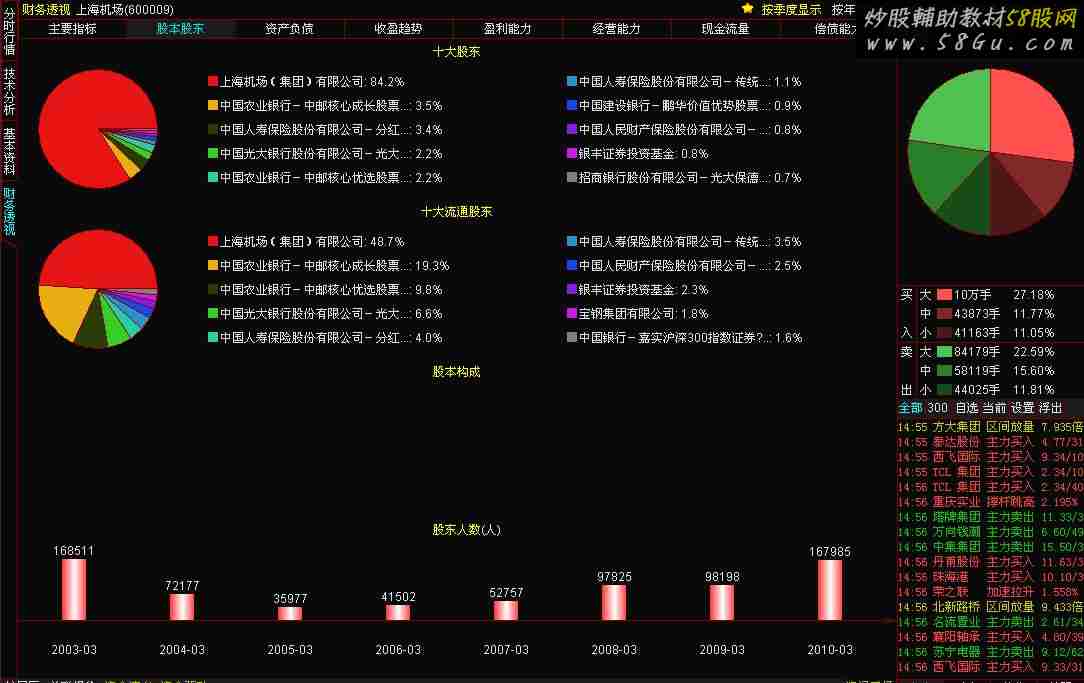Click the 2003-03 shareholder count bar 168511
This screenshot has height=683, width=1084.
tap(74, 590)
